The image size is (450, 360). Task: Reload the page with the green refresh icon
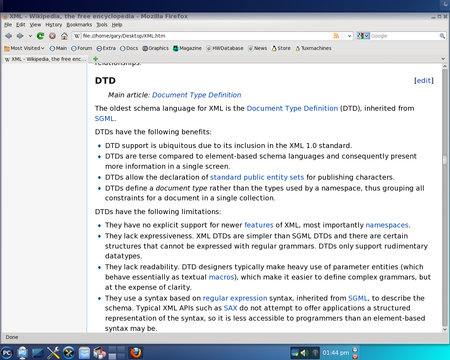40,36
